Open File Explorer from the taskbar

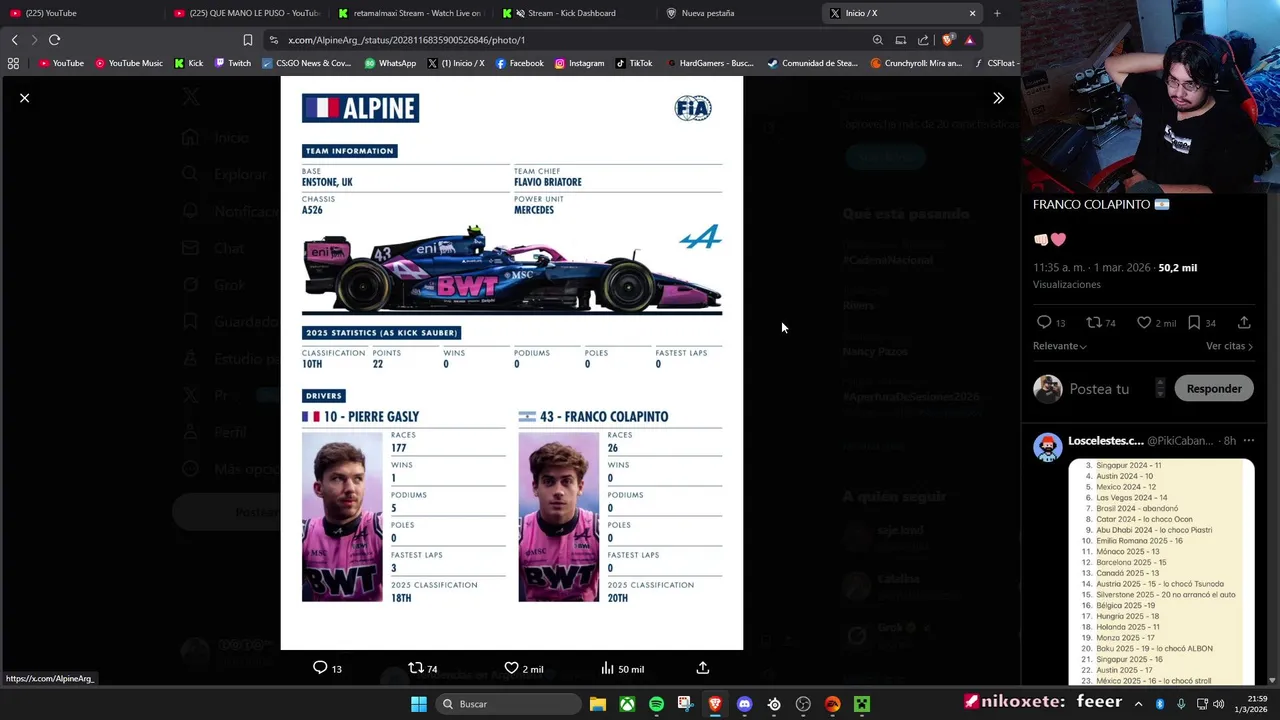(597, 704)
